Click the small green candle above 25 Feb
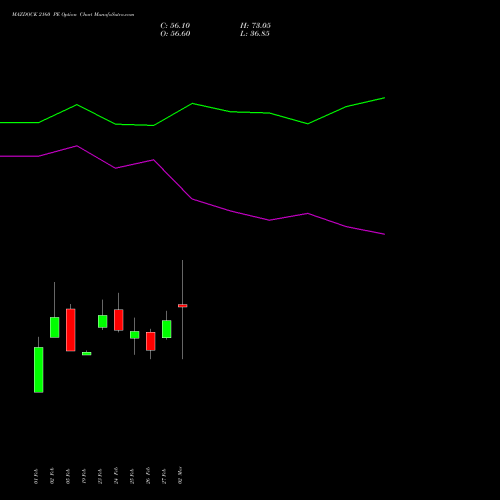This screenshot has width=500, height=500. tap(135, 335)
